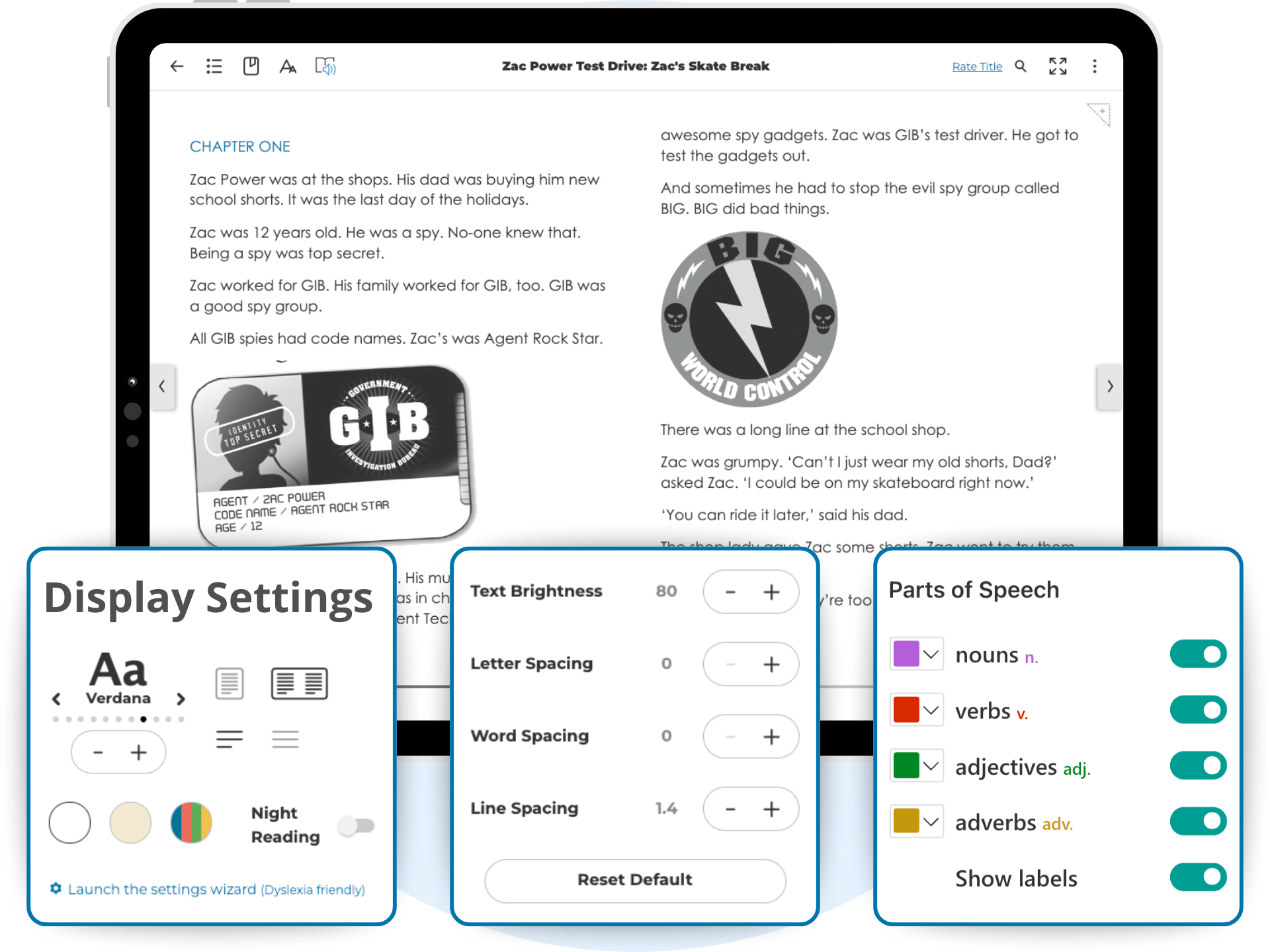Viewport: 1270px width, 952px height.
Task: Toggle verbs highlighting off
Action: tap(1199, 710)
